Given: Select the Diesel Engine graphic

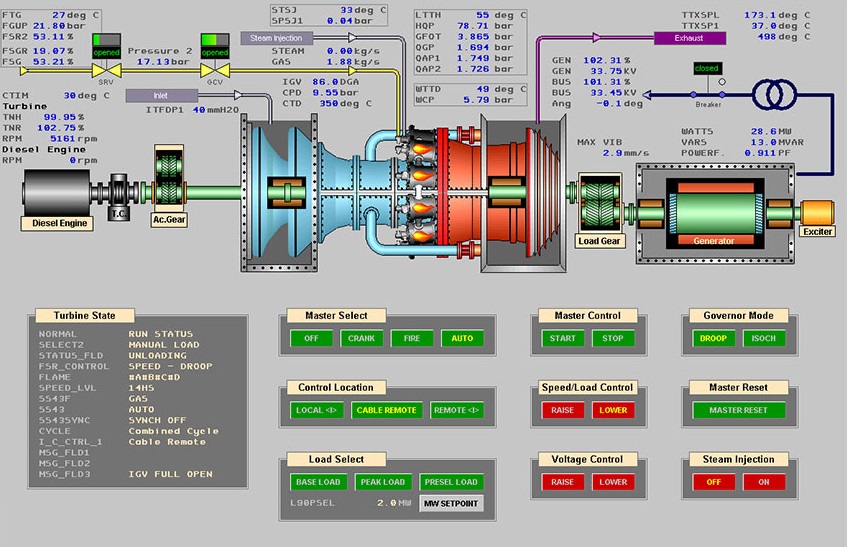Looking at the screenshot, I should point(56,193).
